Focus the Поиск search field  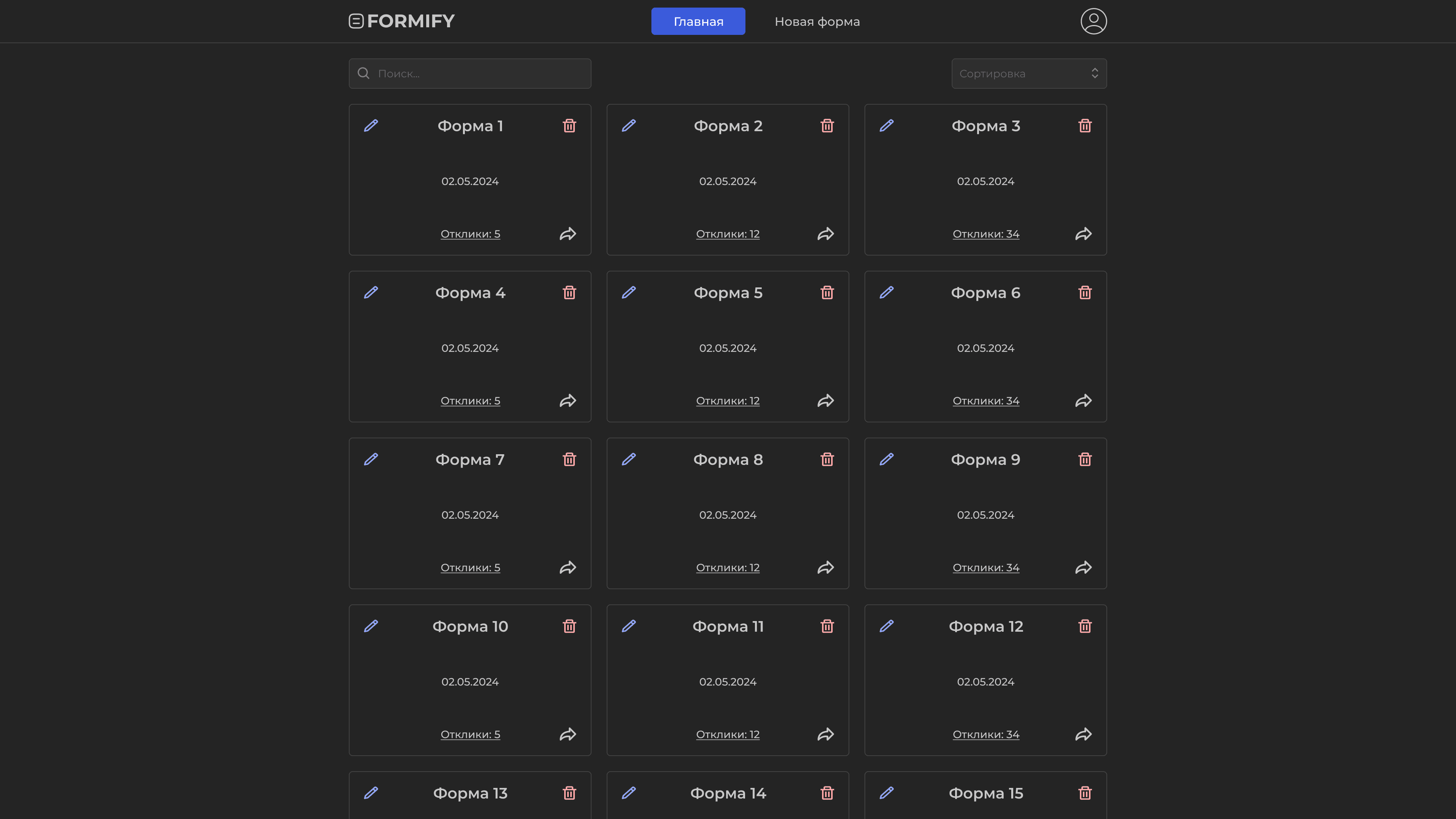(470, 74)
